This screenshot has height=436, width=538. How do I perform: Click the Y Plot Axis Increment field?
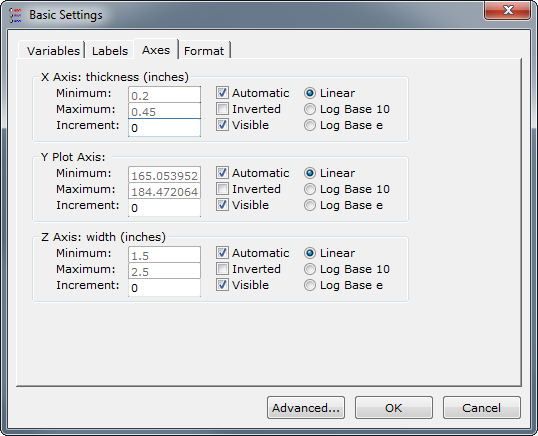click(x=164, y=208)
